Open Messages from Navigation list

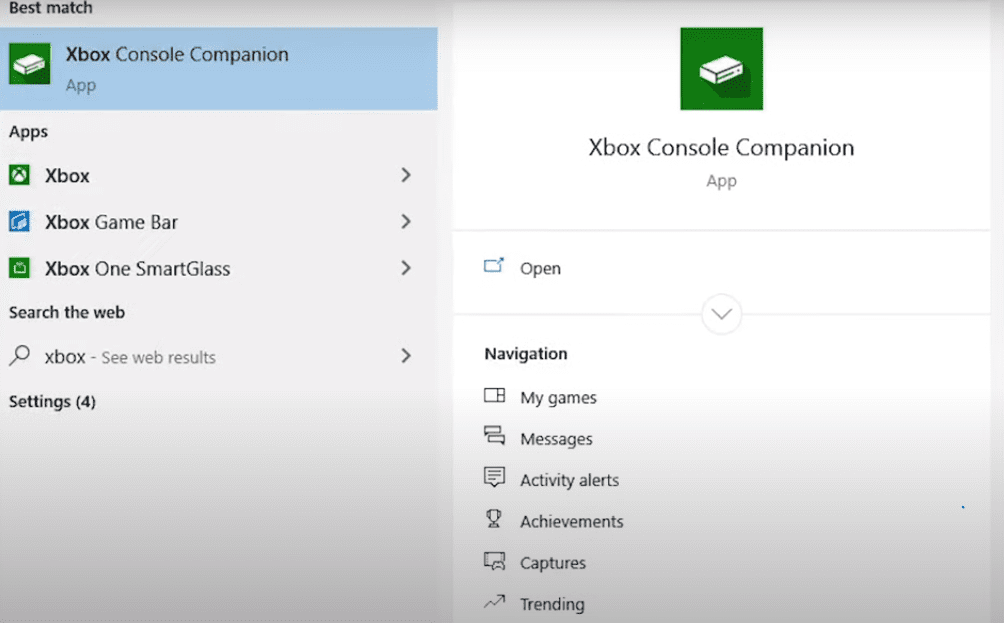coord(556,439)
